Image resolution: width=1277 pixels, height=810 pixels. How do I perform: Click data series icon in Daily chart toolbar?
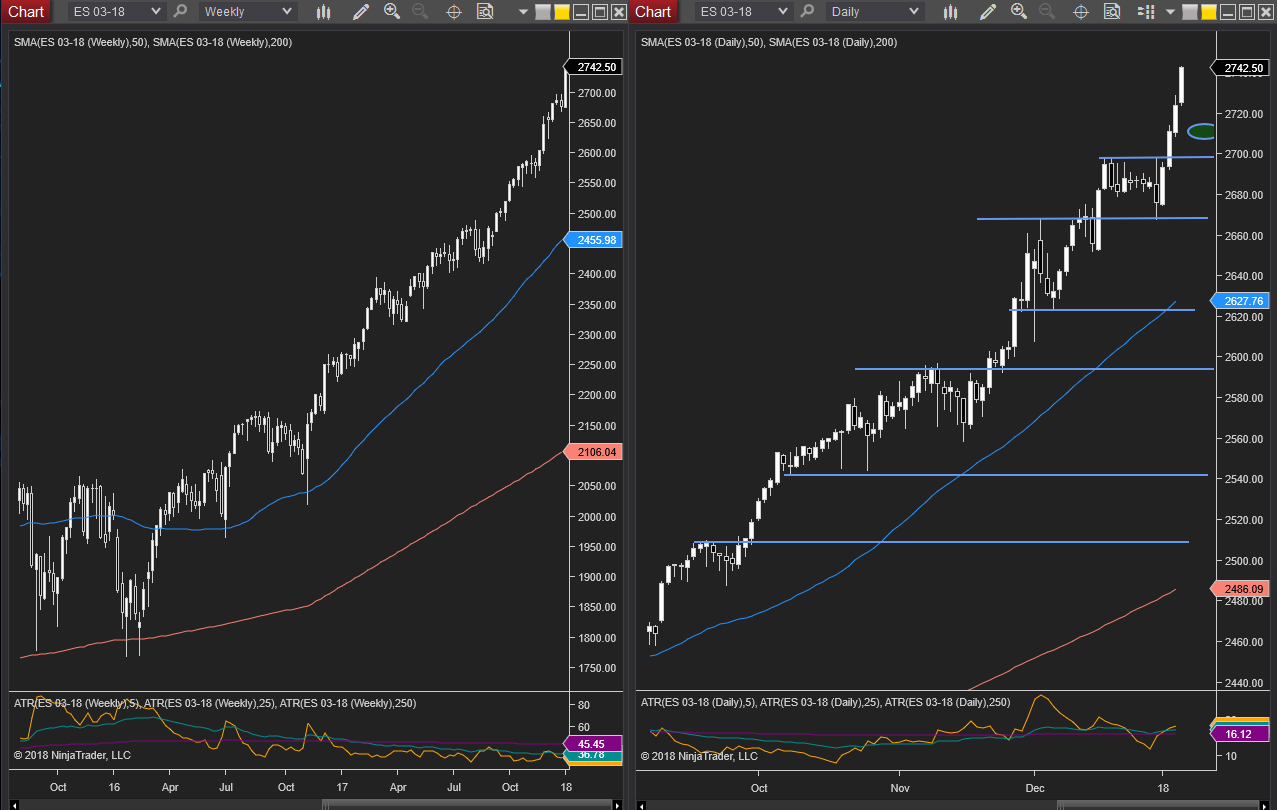pos(1146,12)
